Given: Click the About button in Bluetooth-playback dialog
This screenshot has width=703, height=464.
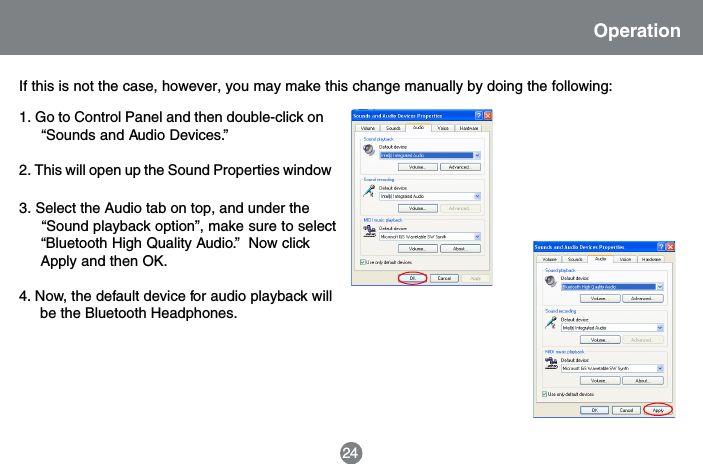Looking at the screenshot, I should 642,381.
